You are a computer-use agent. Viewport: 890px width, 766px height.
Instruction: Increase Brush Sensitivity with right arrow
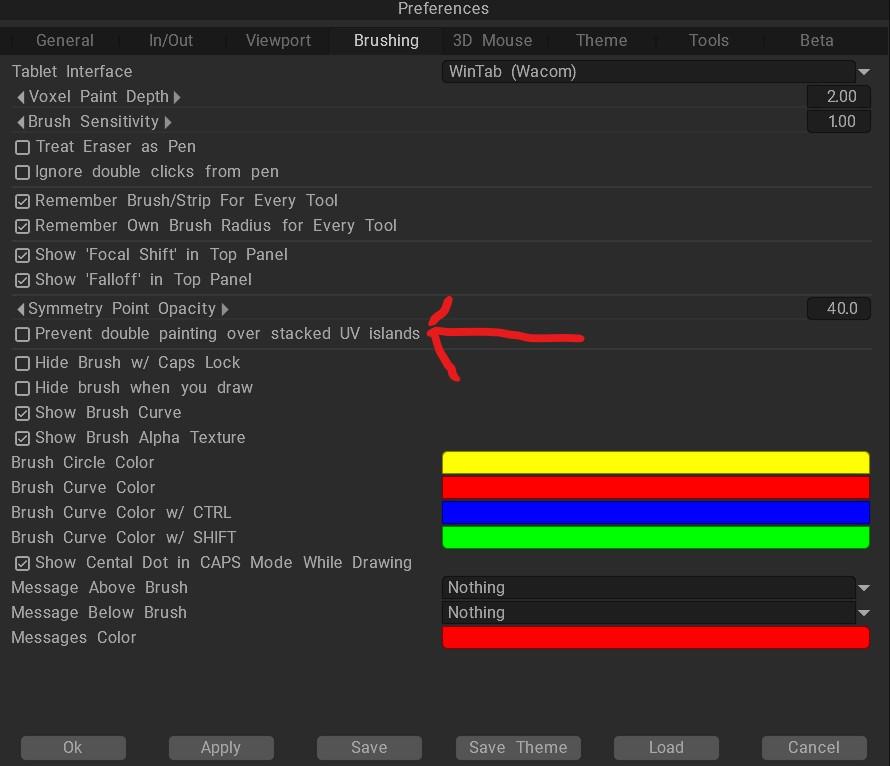pyautogui.click(x=168, y=122)
